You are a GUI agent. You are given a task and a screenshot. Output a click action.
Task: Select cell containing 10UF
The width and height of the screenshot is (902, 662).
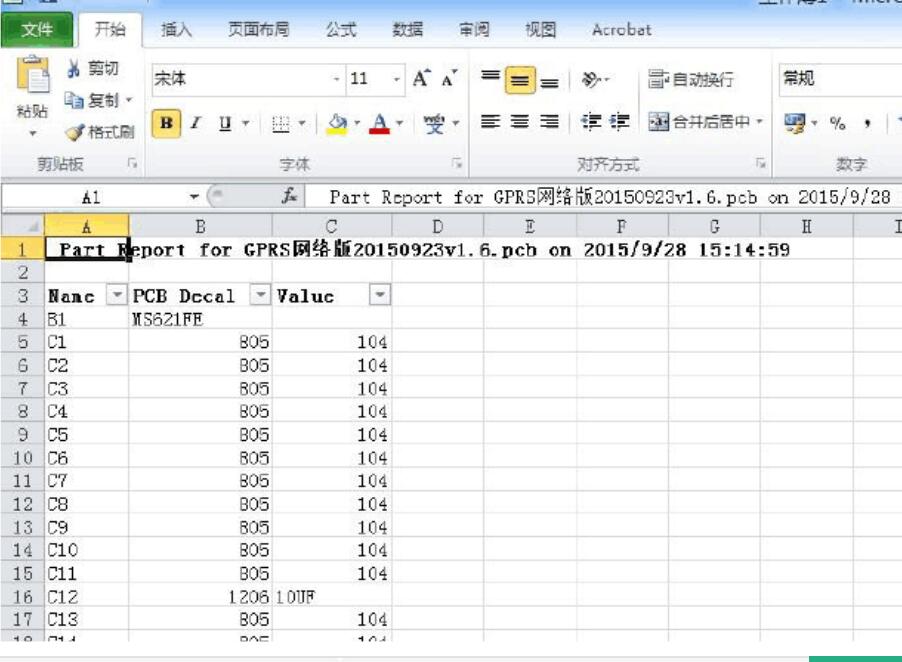tap(332, 596)
